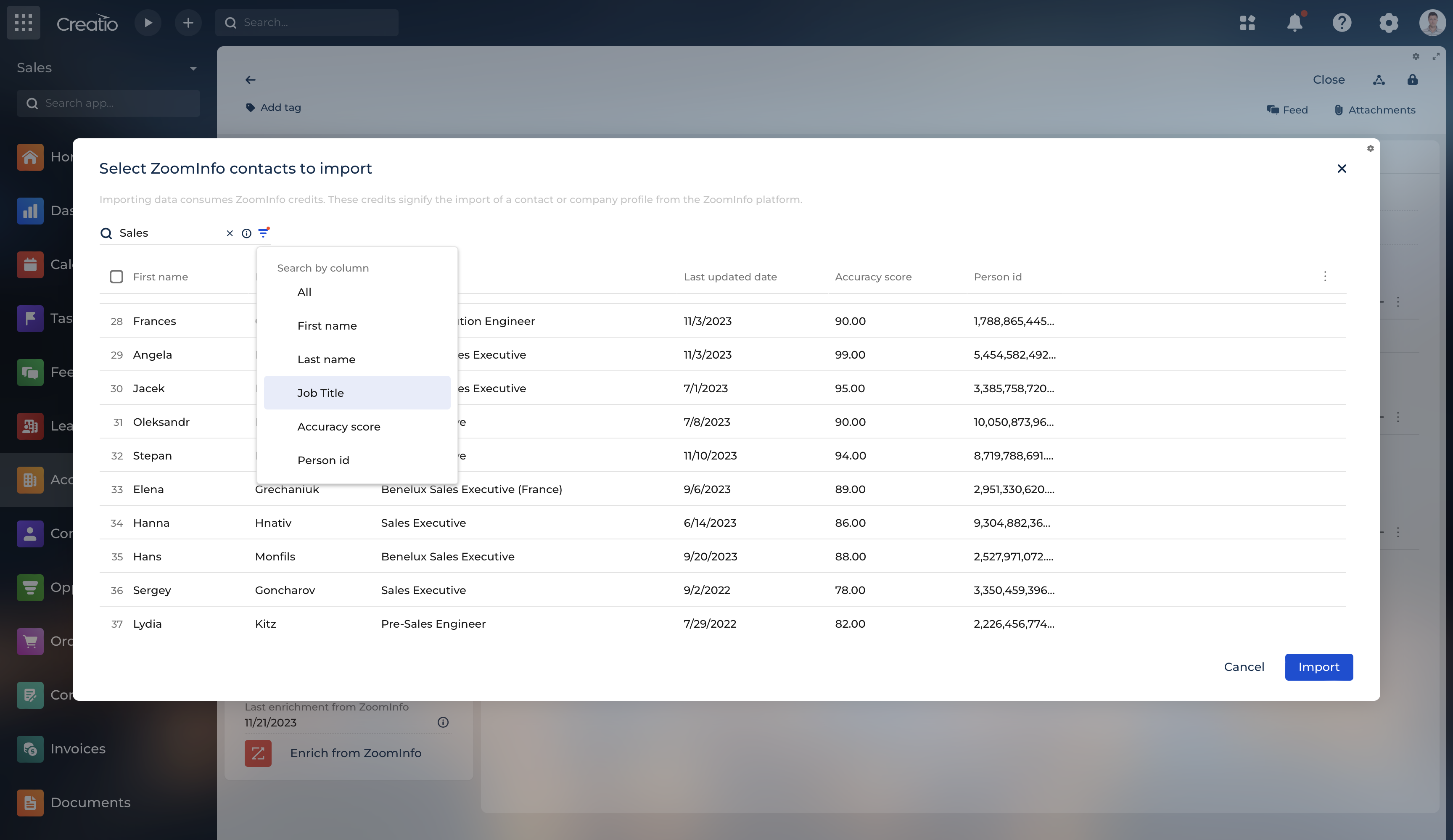Click the dialog designer gear icon

[1371, 149]
